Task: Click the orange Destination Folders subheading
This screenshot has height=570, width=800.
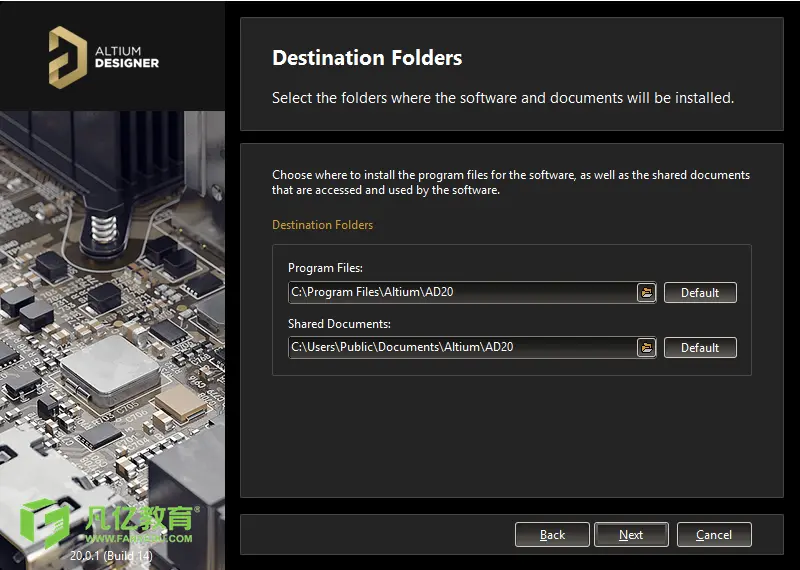Action: click(x=322, y=225)
